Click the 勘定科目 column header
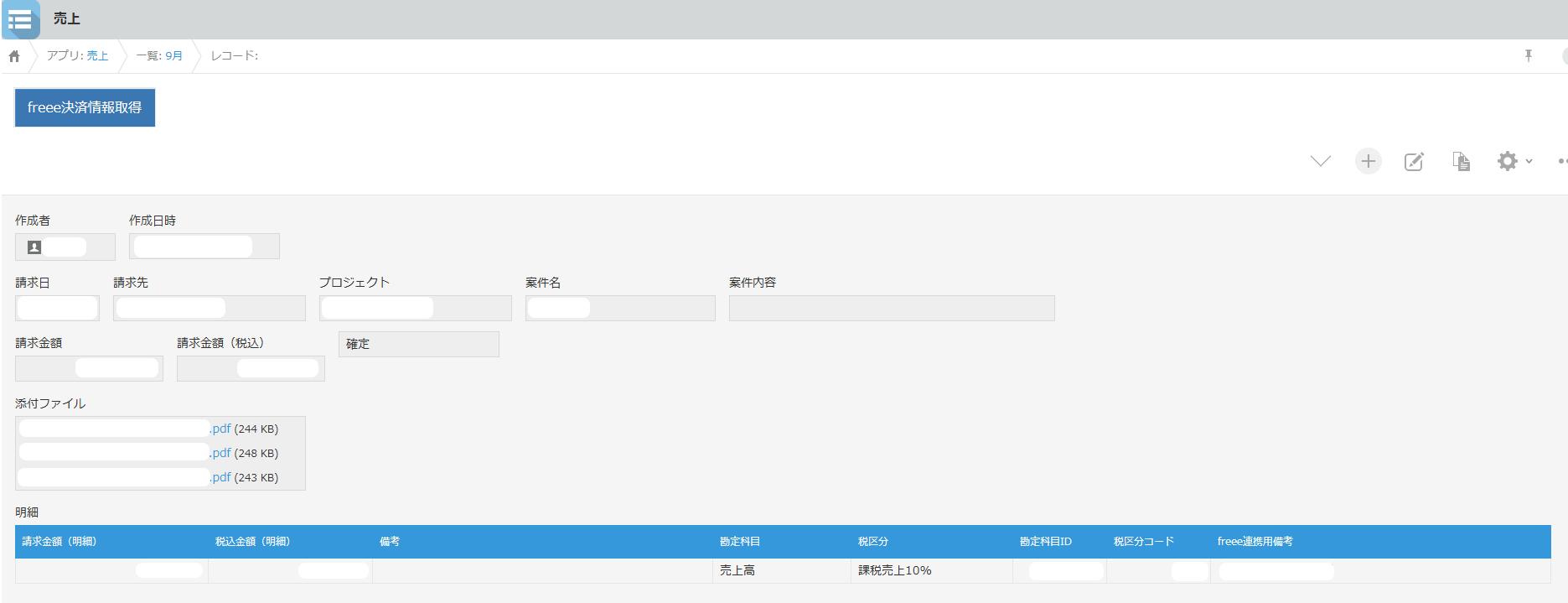1568x603 pixels. click(x=739, y=542)
